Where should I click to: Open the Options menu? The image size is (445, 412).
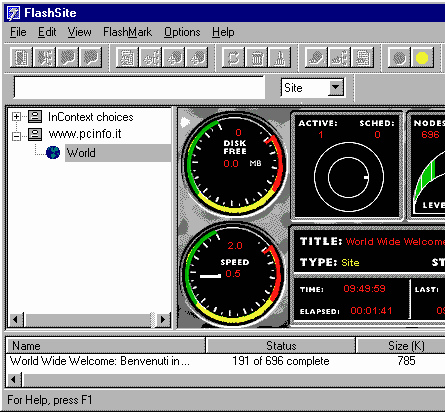(x=182, y=32)
